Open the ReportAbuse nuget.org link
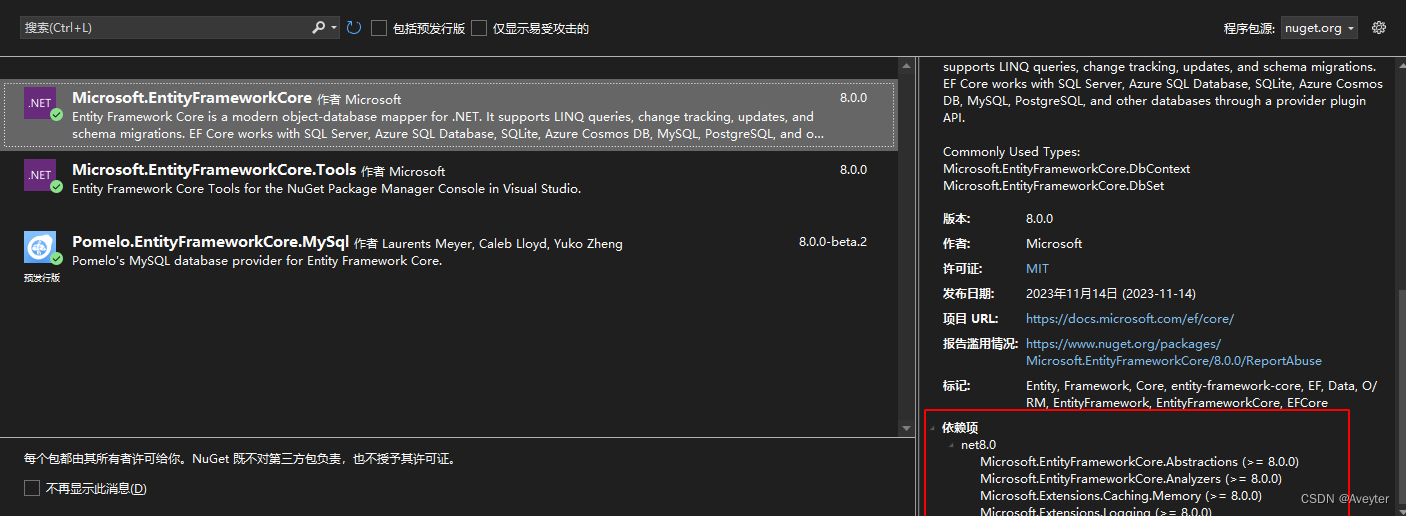The height and width of the screenshot is (516, 1406). (x=1174, y=352)
